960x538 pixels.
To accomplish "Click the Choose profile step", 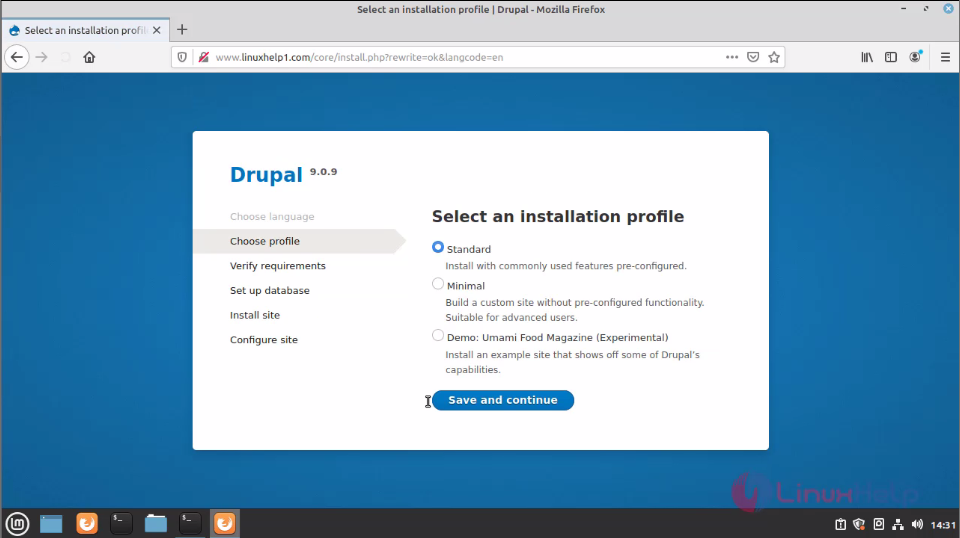I will point(265,241).
